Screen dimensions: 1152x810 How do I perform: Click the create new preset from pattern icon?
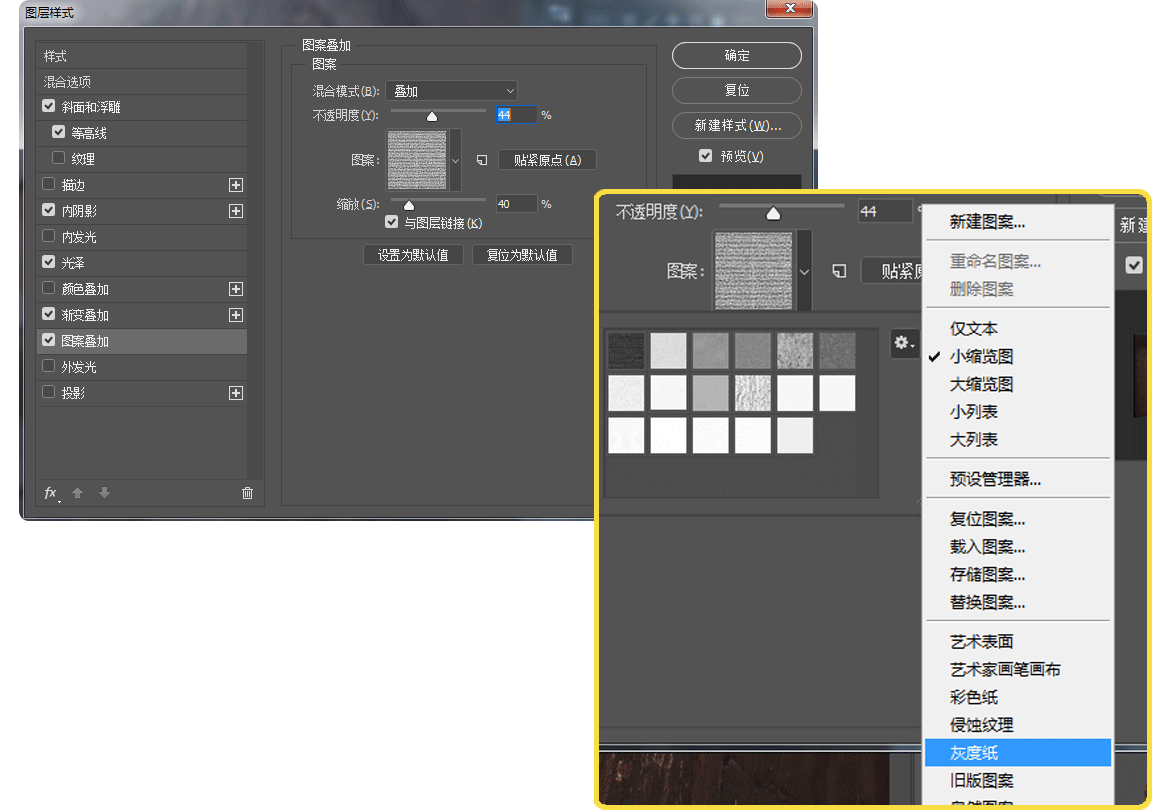(482, 160)
